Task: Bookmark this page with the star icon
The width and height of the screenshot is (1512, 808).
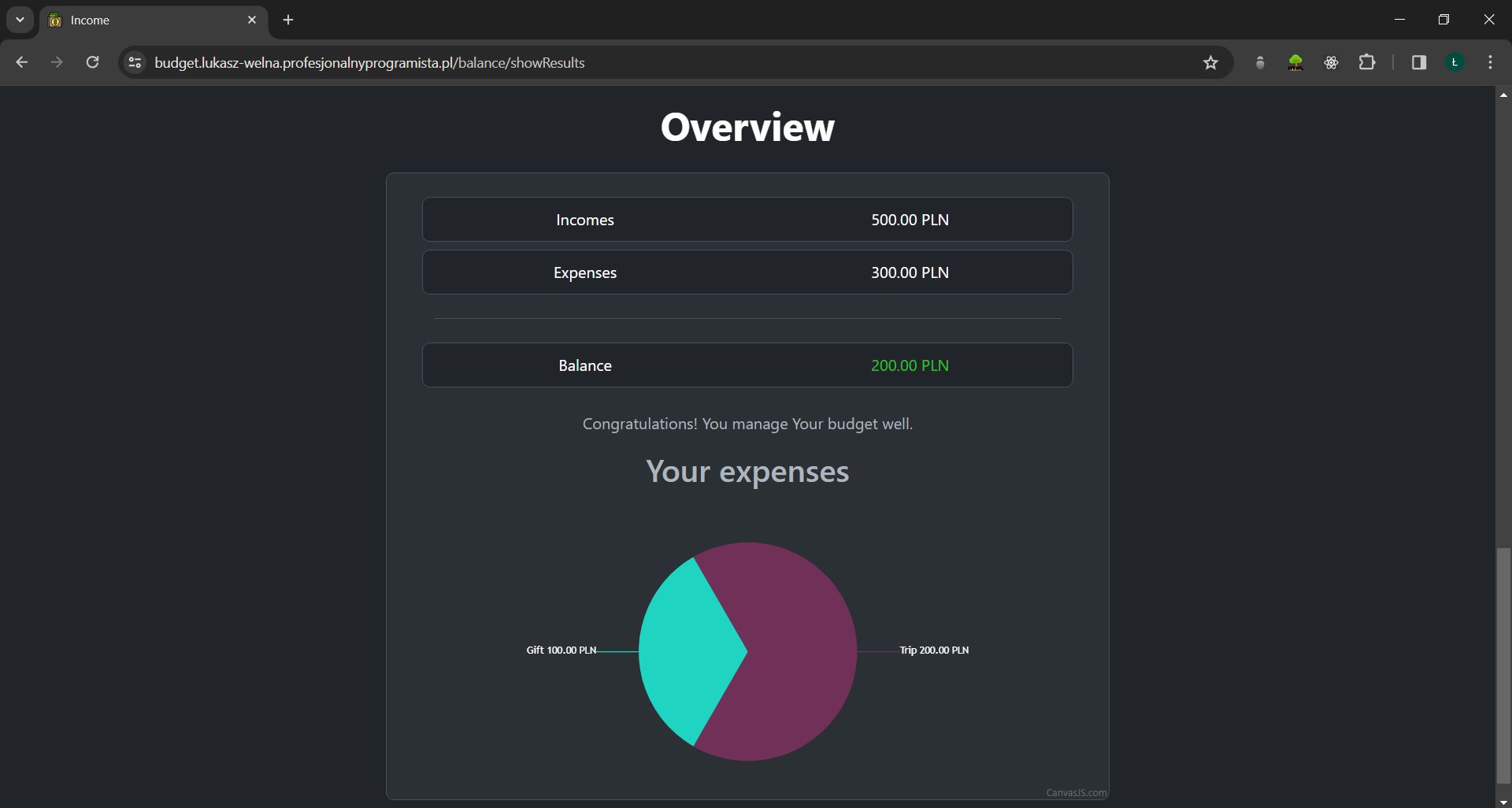Action: point(1210,63)
